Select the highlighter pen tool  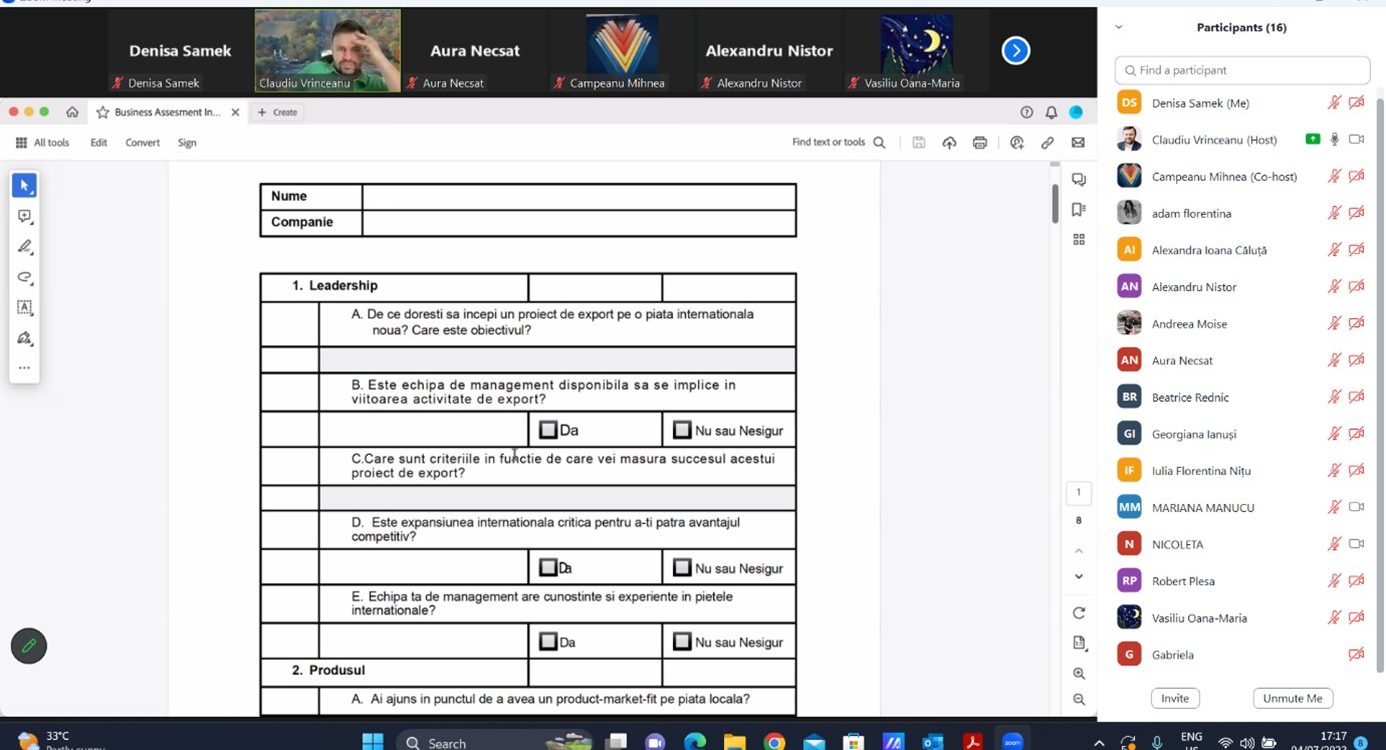tap(25, 246)
